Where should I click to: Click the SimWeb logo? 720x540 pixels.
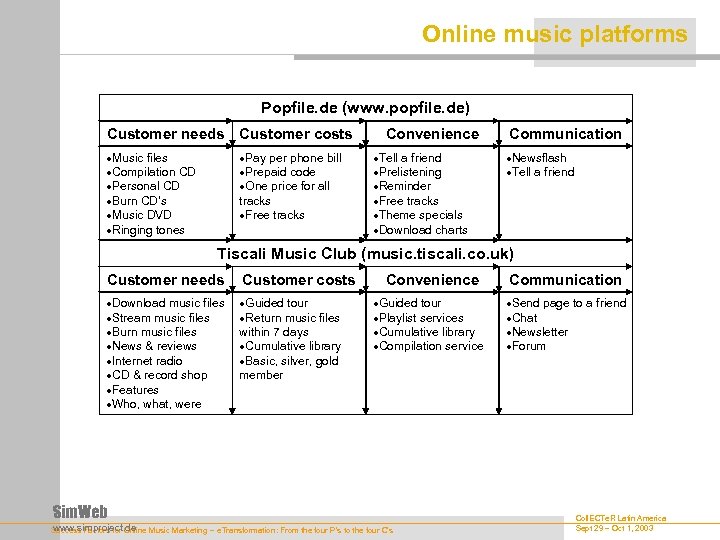tap(80, 511)
